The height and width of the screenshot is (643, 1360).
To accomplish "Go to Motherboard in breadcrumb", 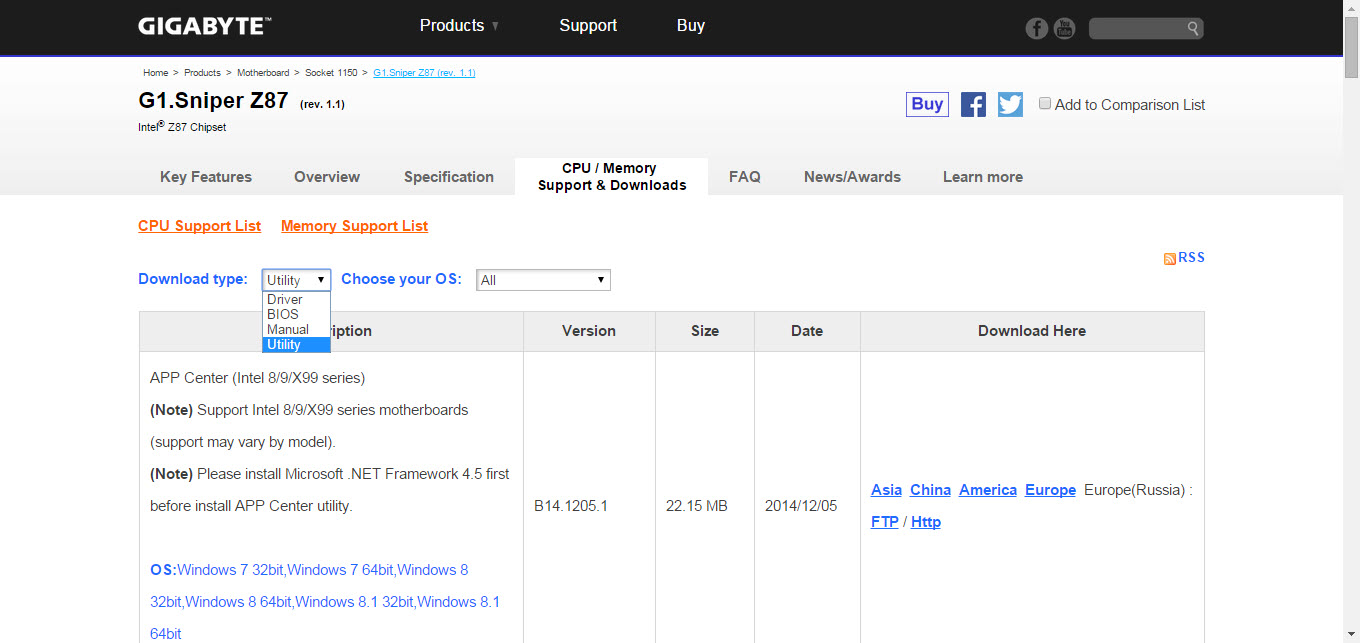I will tap(263, 73).
